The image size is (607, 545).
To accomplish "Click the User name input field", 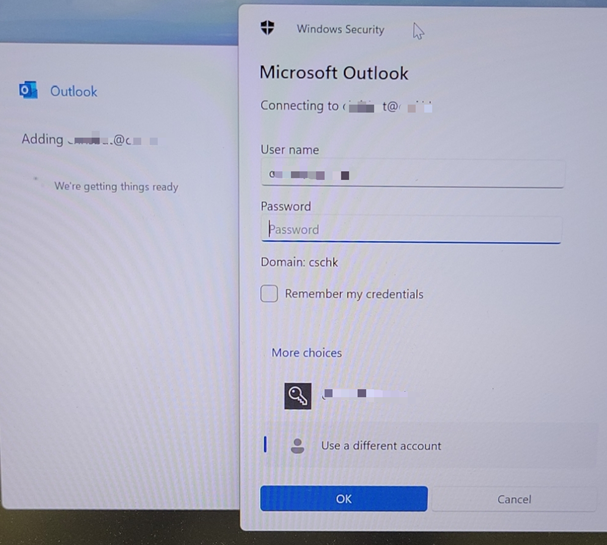I will point(412,174).
